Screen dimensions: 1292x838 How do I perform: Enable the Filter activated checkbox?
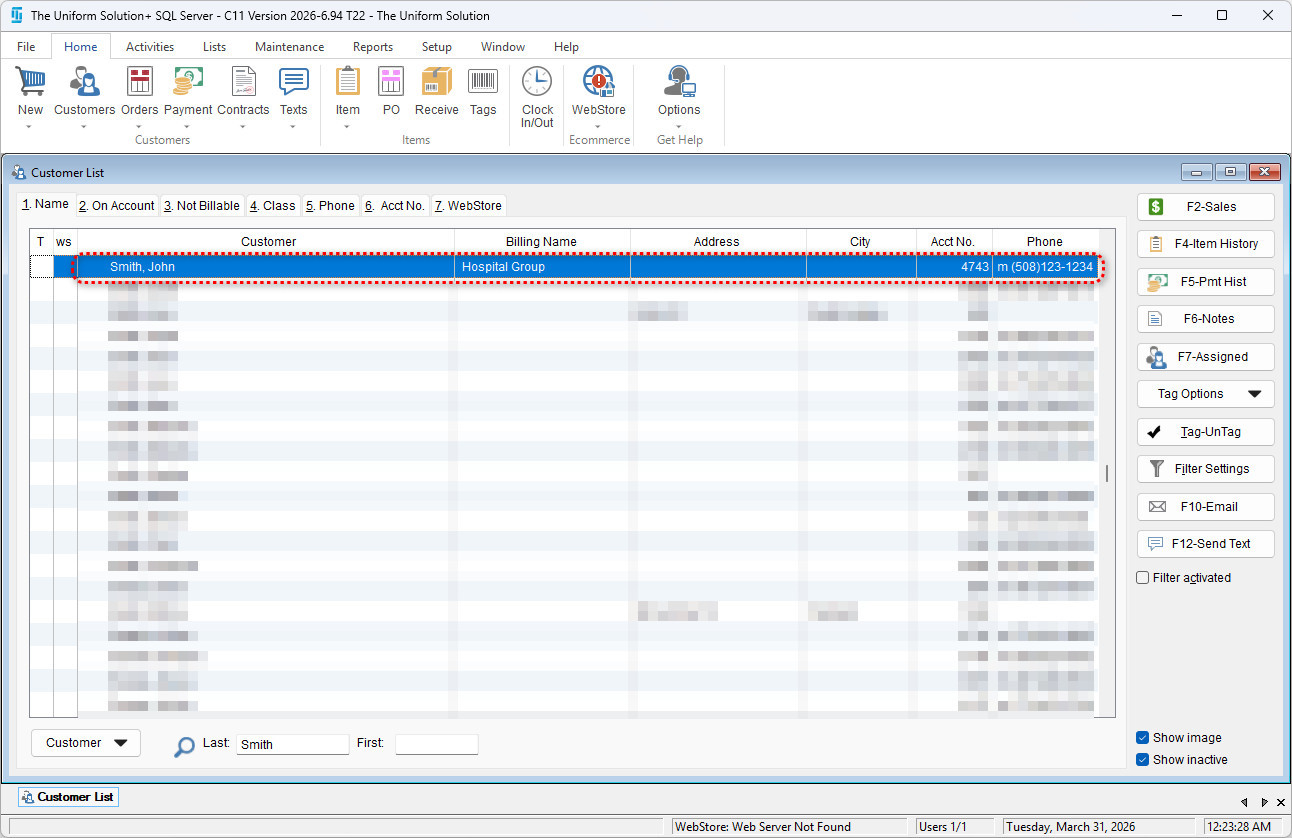click(1143, 578)
